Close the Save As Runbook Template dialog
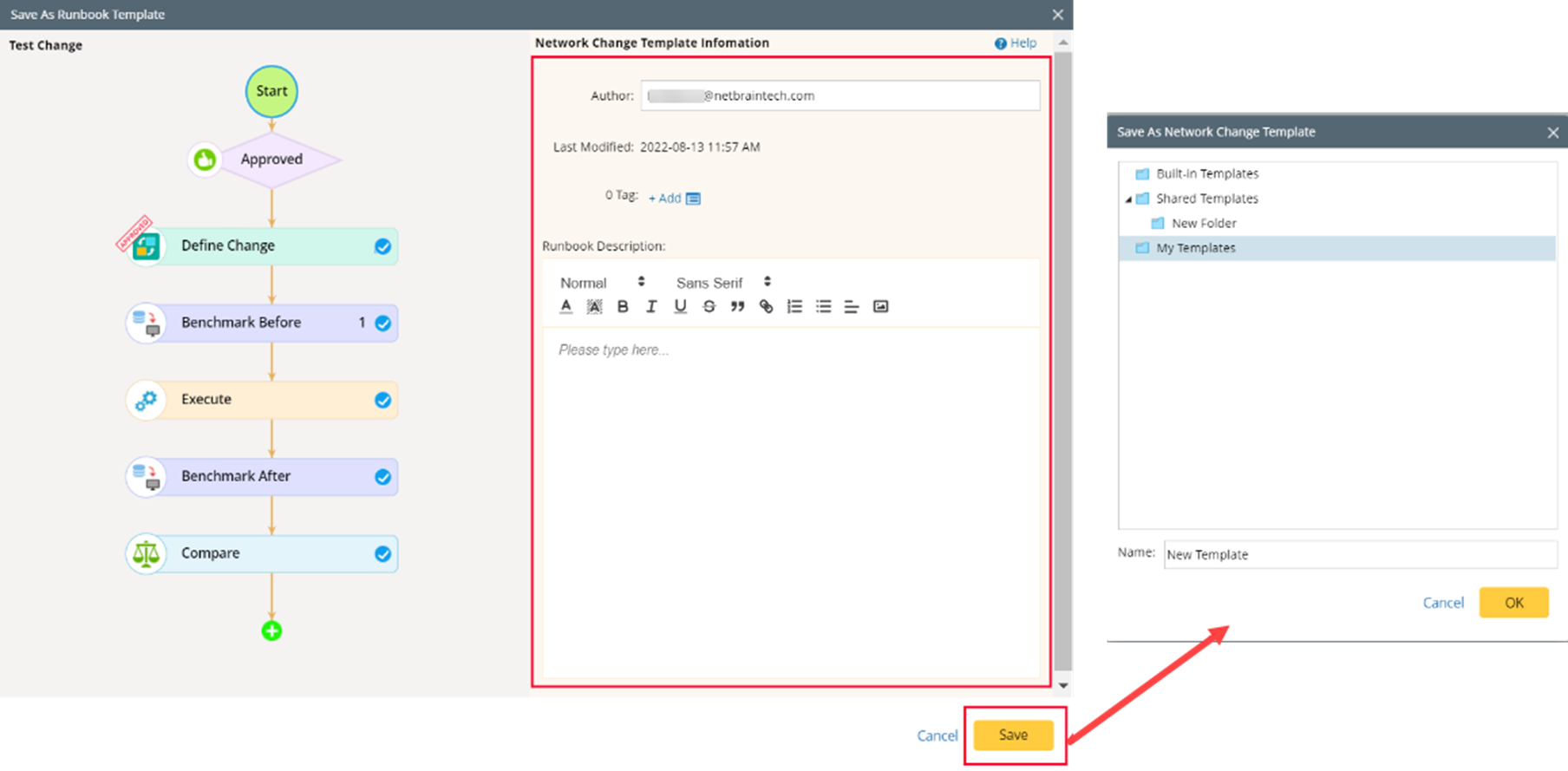The height and width of the screenshot is (771, 1568). coord(1057,15)
